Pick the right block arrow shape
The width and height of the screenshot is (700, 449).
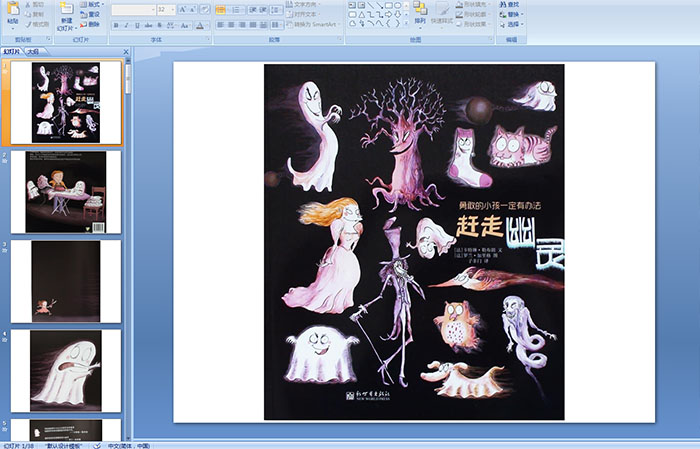[388, 15]
